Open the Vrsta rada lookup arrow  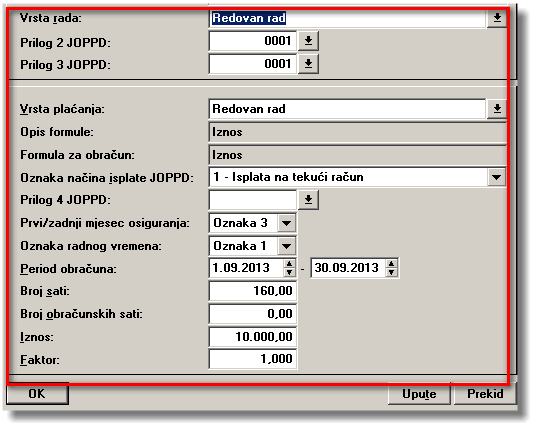[496, 18]
